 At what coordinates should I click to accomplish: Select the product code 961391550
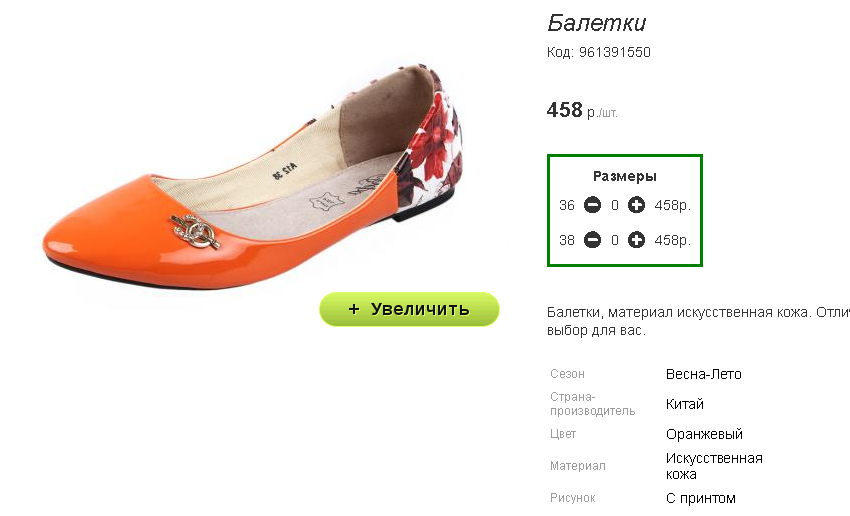click(615, 53)
